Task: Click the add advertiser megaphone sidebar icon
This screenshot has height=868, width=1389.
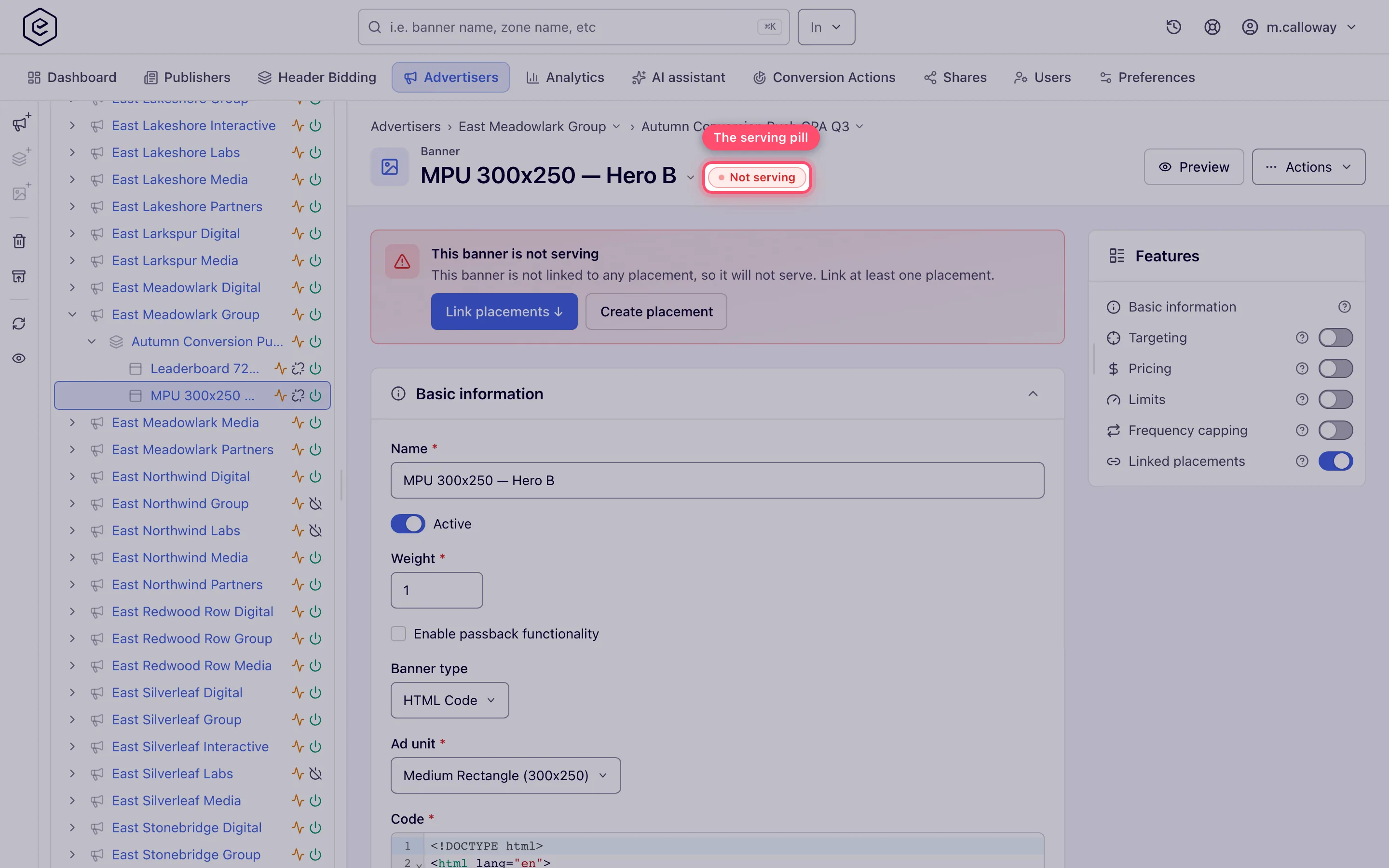Action: (21, 122)
